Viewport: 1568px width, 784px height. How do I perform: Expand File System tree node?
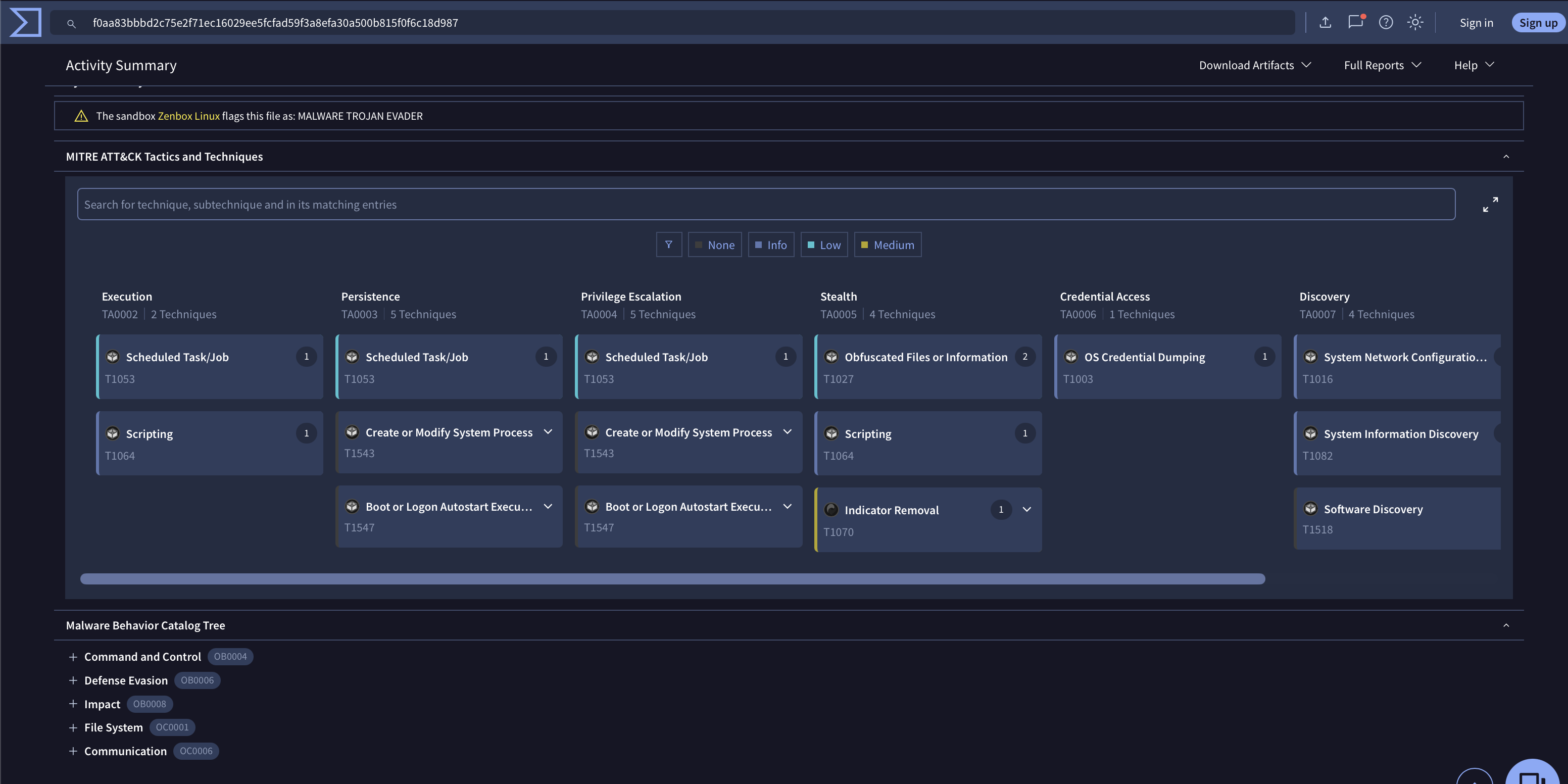73,727
